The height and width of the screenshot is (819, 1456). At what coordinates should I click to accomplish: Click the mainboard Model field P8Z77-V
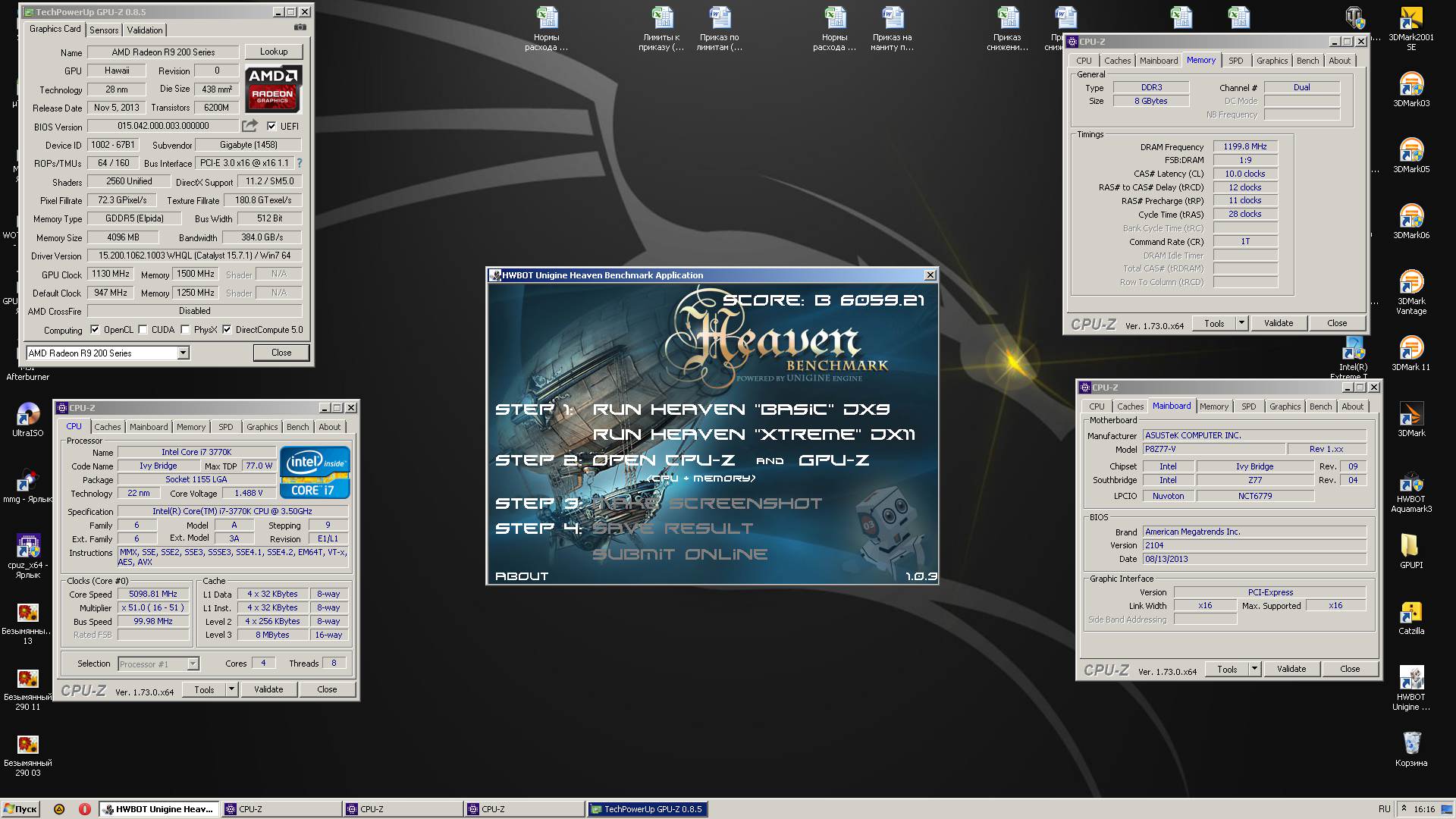coord(1214,449)
